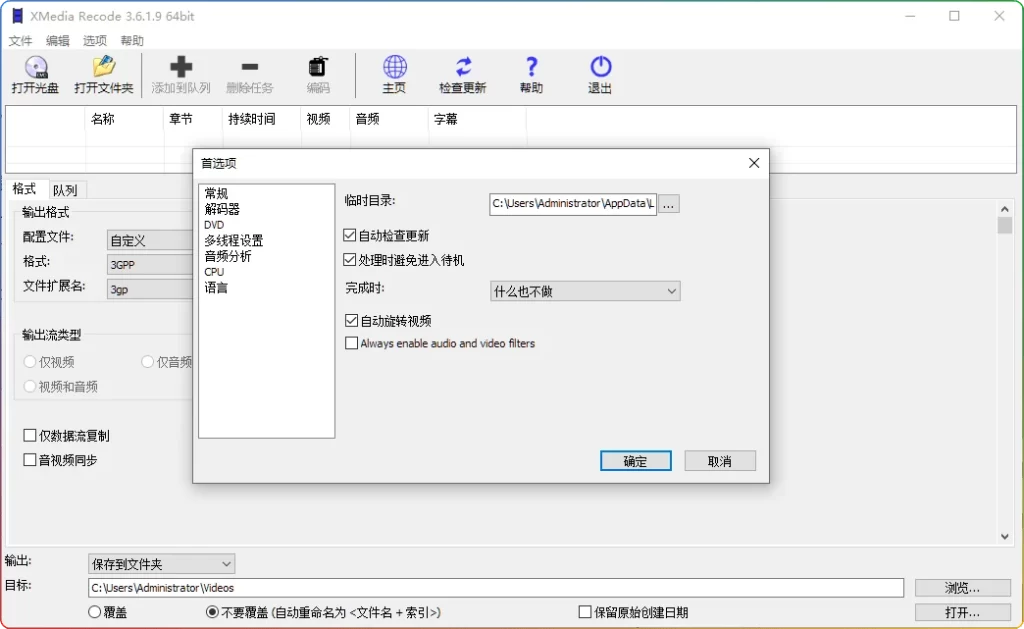Open the 编辑 menu

pos(58,41)
